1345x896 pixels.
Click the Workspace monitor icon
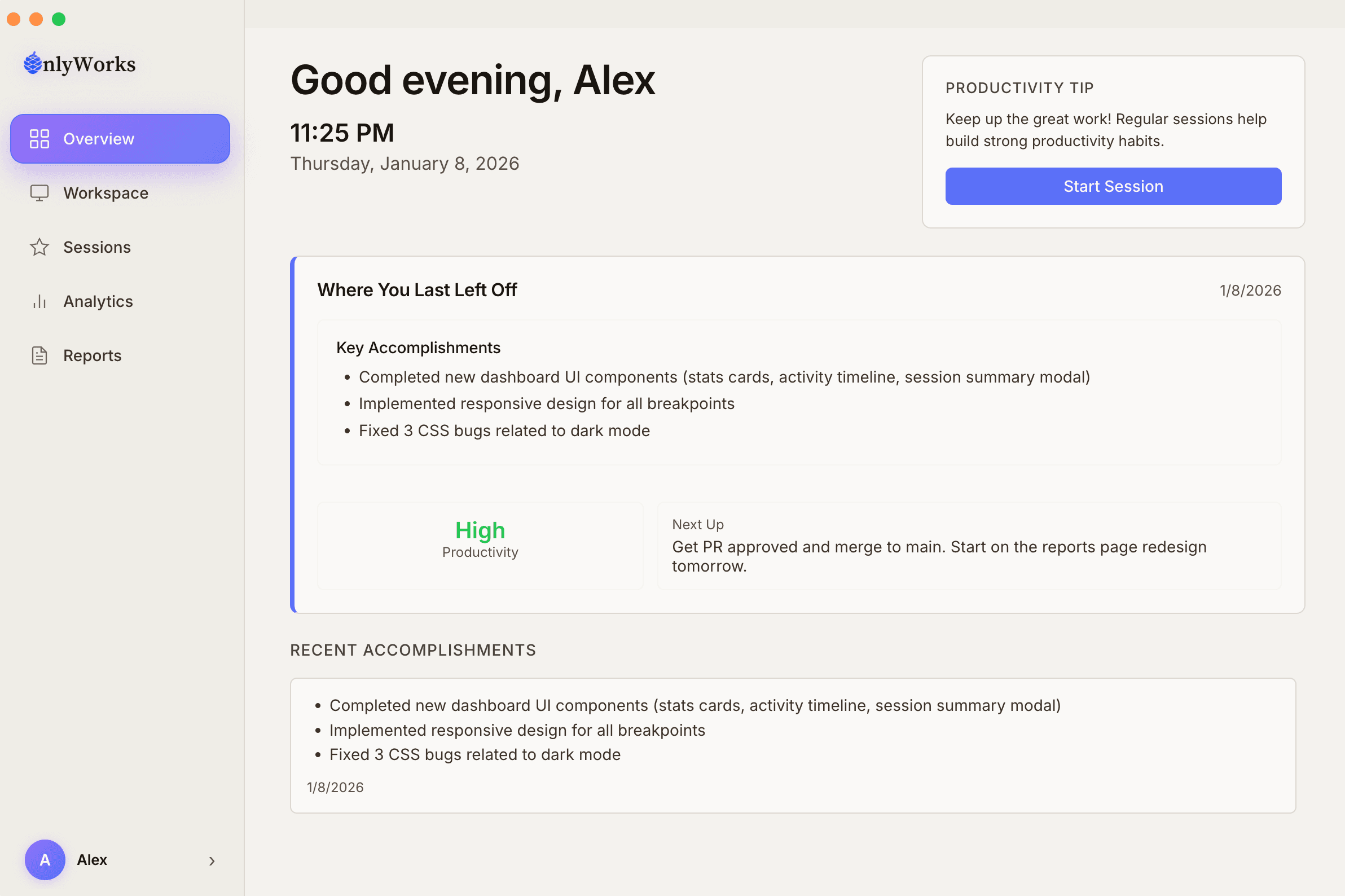pyautogui.click(x=39, y=193)
